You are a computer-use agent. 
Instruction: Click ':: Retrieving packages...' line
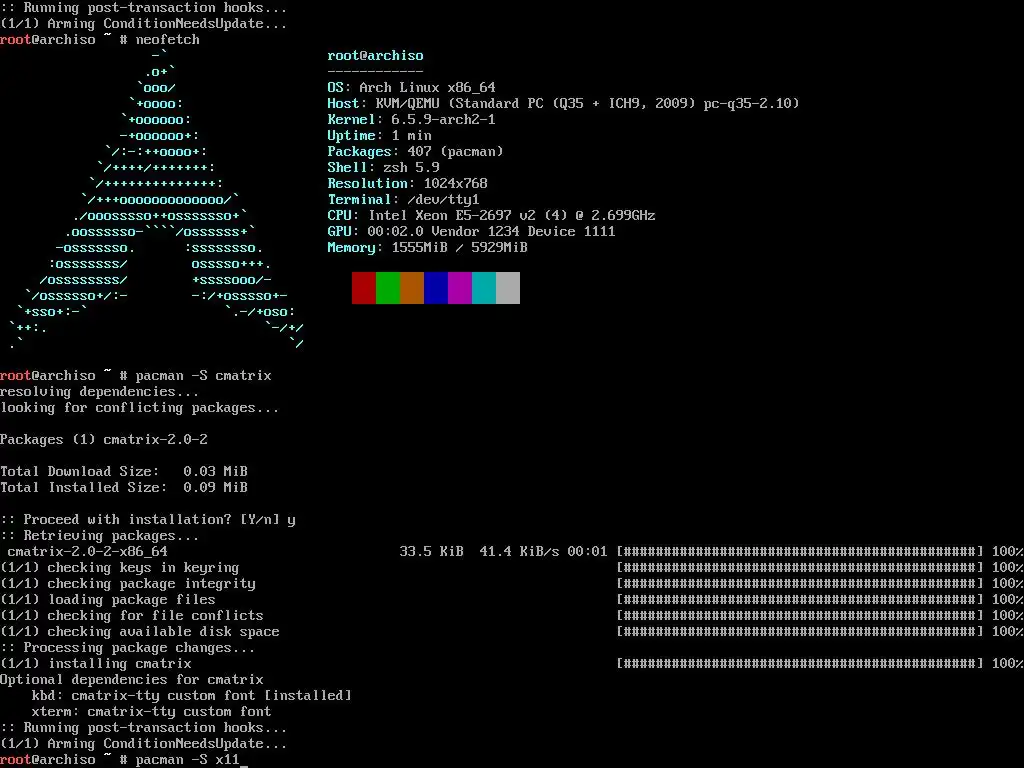point(100,536)
